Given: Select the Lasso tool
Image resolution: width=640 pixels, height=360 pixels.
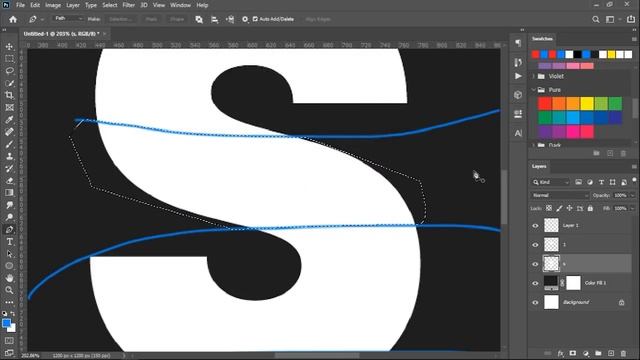Looking at the screenshot, I should [x=9, y=71].
